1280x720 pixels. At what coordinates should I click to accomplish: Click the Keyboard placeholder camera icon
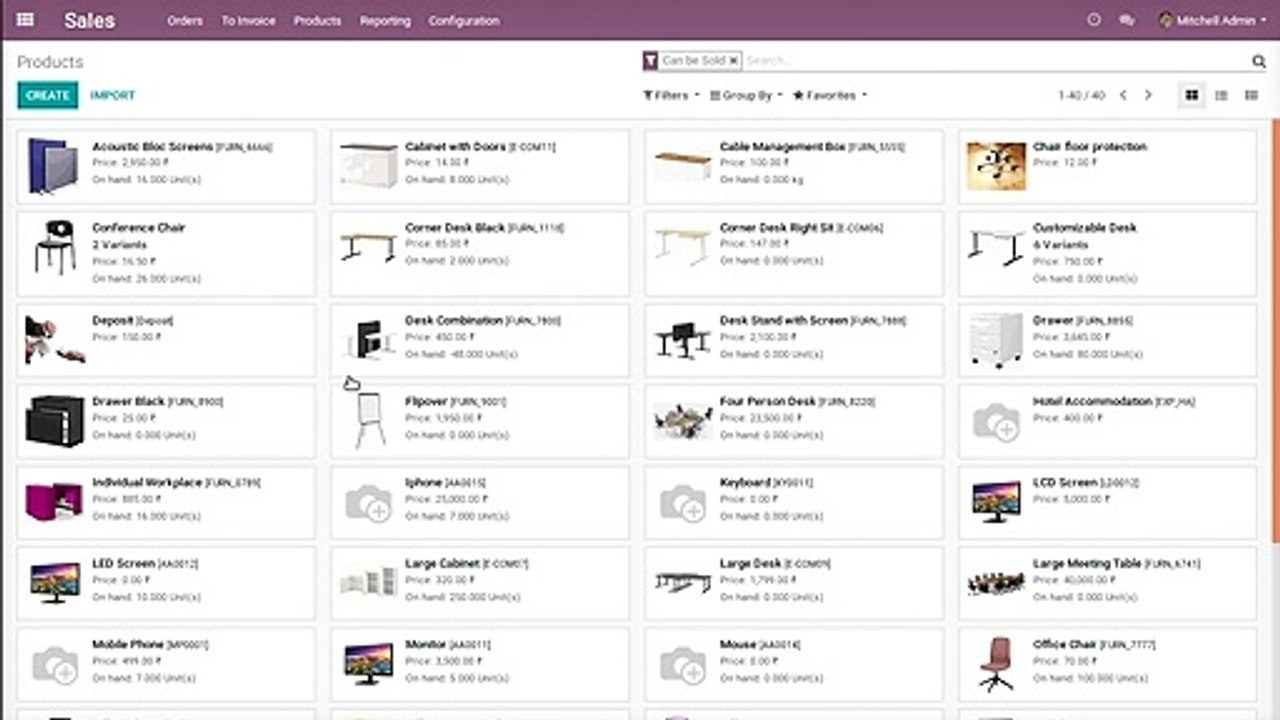(682, 503)
